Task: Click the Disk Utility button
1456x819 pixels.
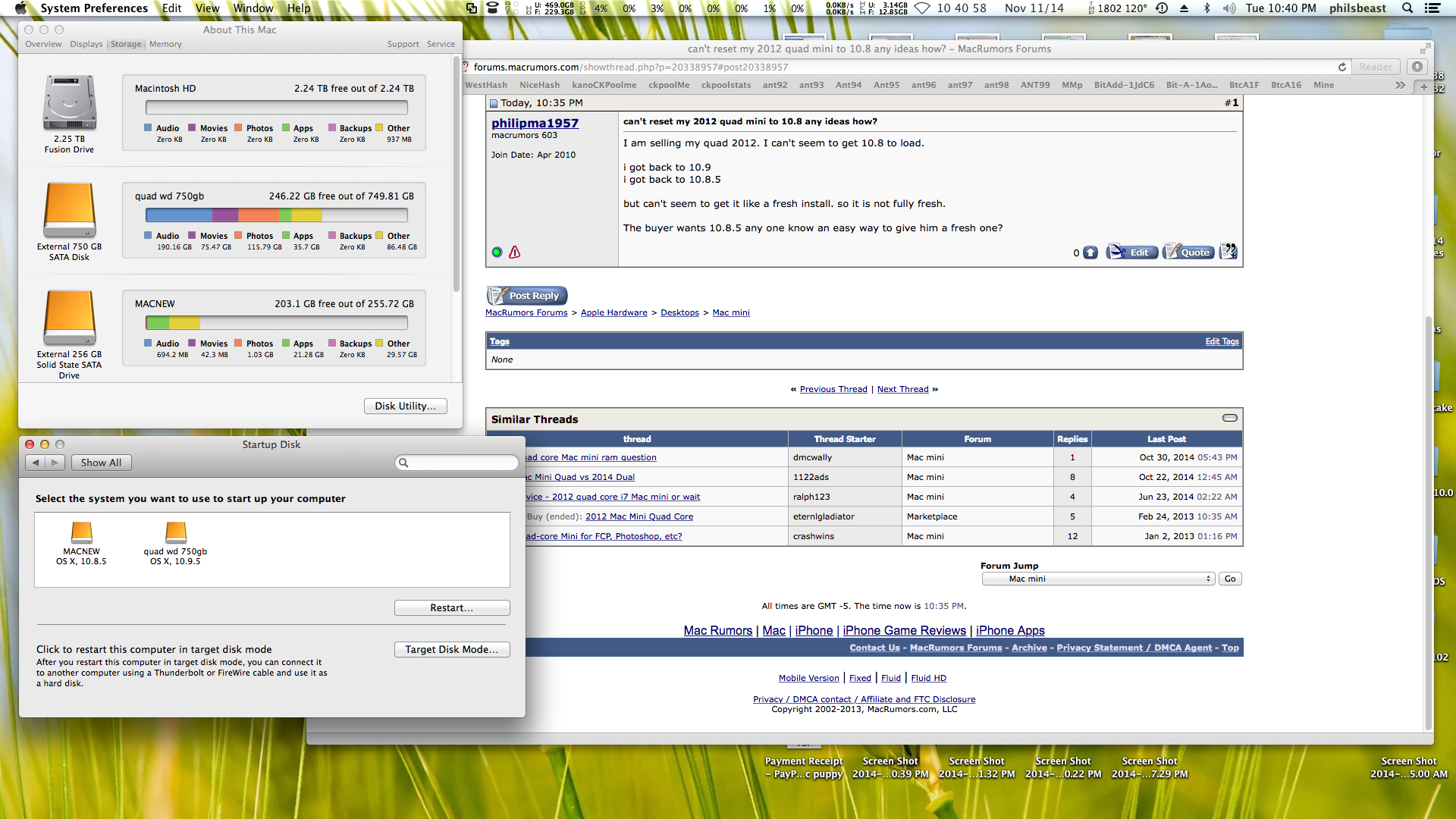Action: click(405, 406)
